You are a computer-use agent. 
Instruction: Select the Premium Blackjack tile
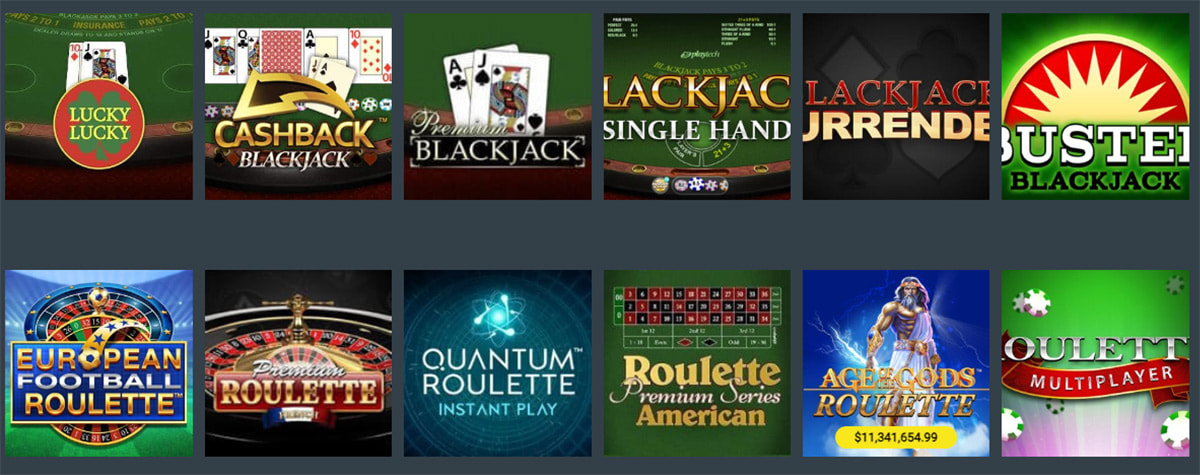point(497,106)
